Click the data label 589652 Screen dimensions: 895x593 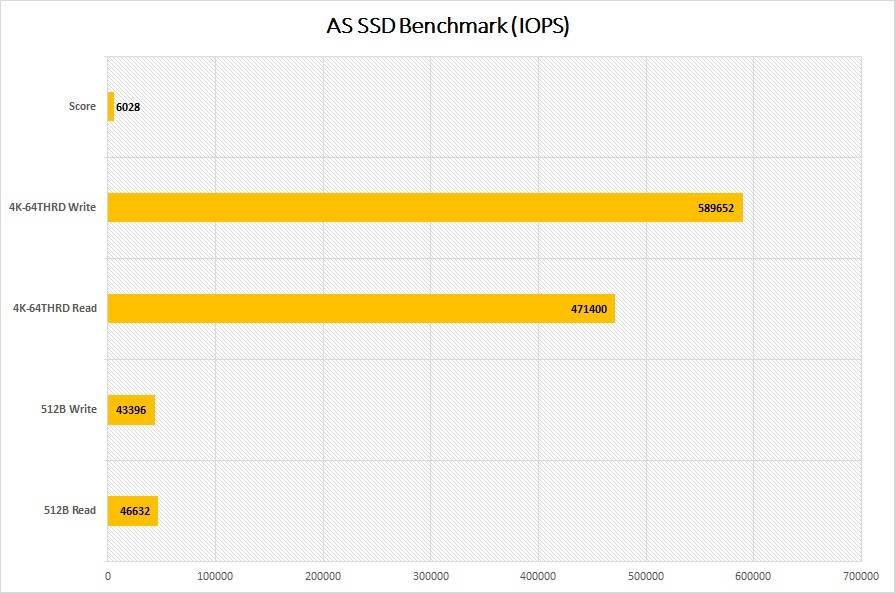click(716, 208)
